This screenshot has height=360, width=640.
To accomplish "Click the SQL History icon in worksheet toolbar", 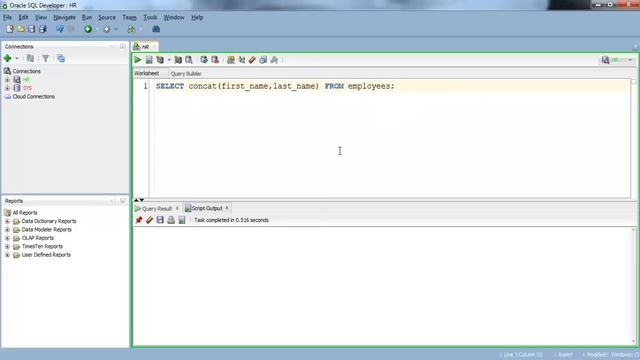I will 263,60.
